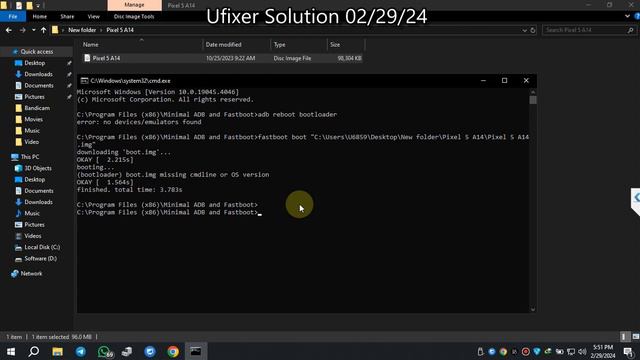Select Quick access in navigation pane
Image resolution: width=640 pixels, height=360 pixels.
pos(37,52)
